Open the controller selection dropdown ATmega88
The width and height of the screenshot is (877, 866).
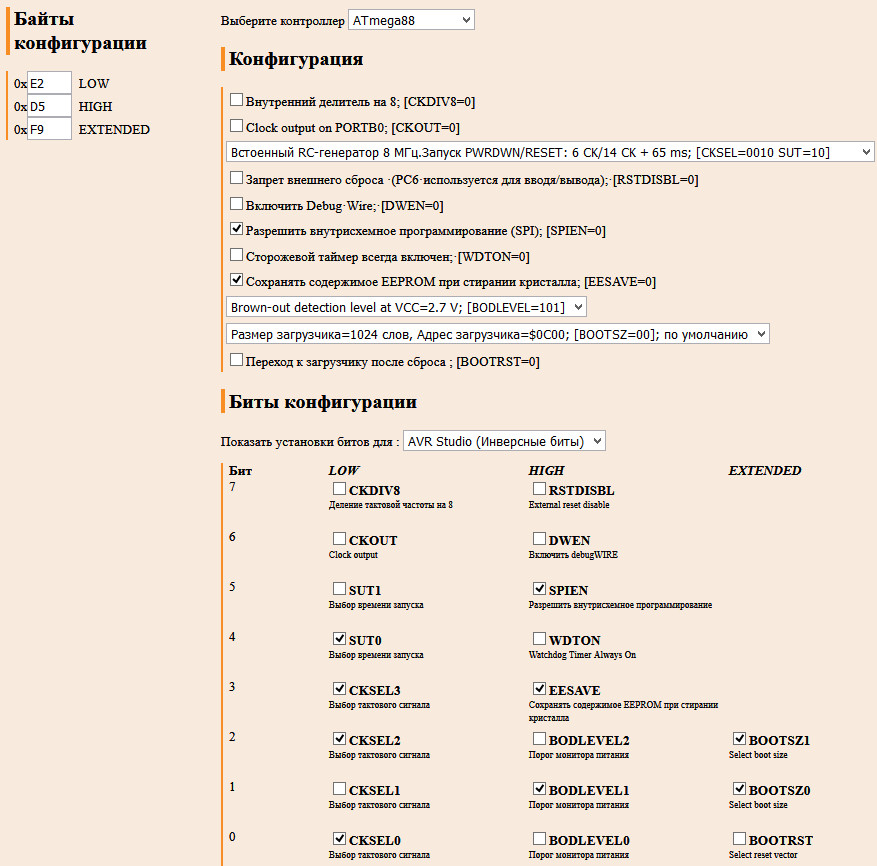click(411, 20)
